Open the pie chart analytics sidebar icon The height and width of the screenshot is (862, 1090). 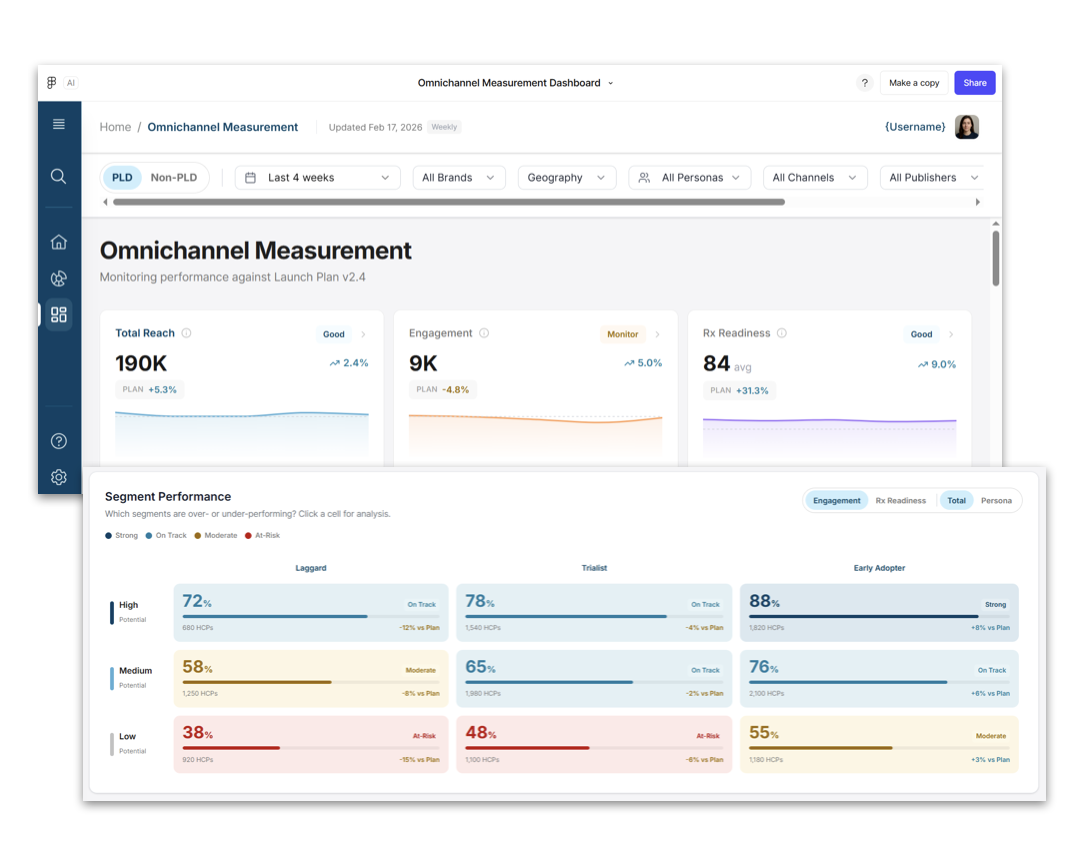59,279
